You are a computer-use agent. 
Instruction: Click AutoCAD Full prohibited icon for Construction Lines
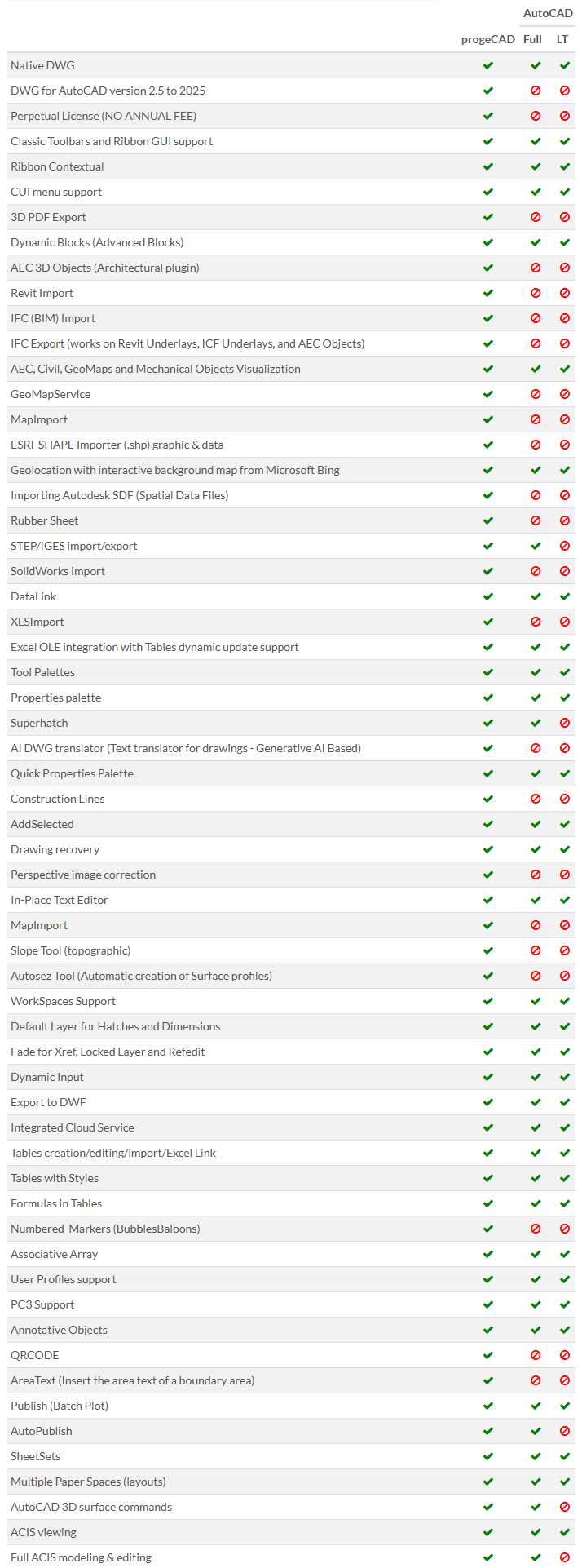pyautogui.click(x=536, y=799)
